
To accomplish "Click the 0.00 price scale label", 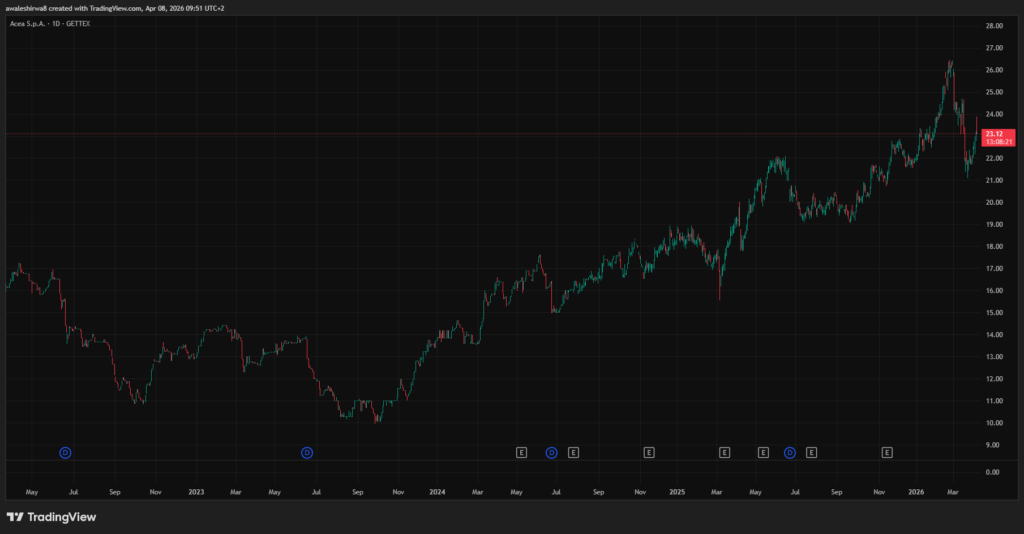I will coord(992,472).
